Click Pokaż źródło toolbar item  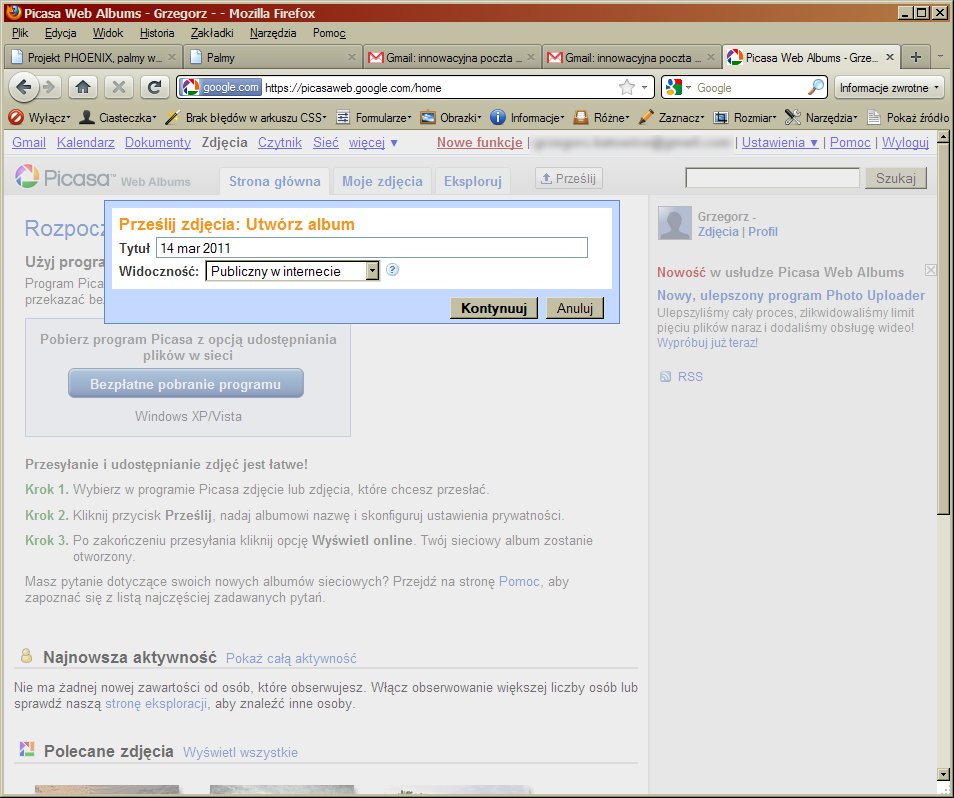[x=909, y=117]
